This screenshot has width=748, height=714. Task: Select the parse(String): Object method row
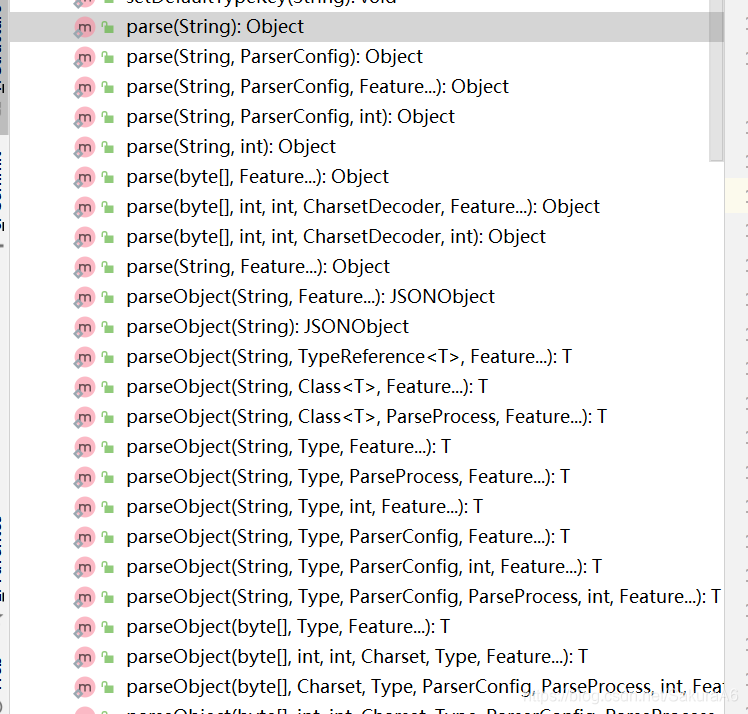coord(366,27)
